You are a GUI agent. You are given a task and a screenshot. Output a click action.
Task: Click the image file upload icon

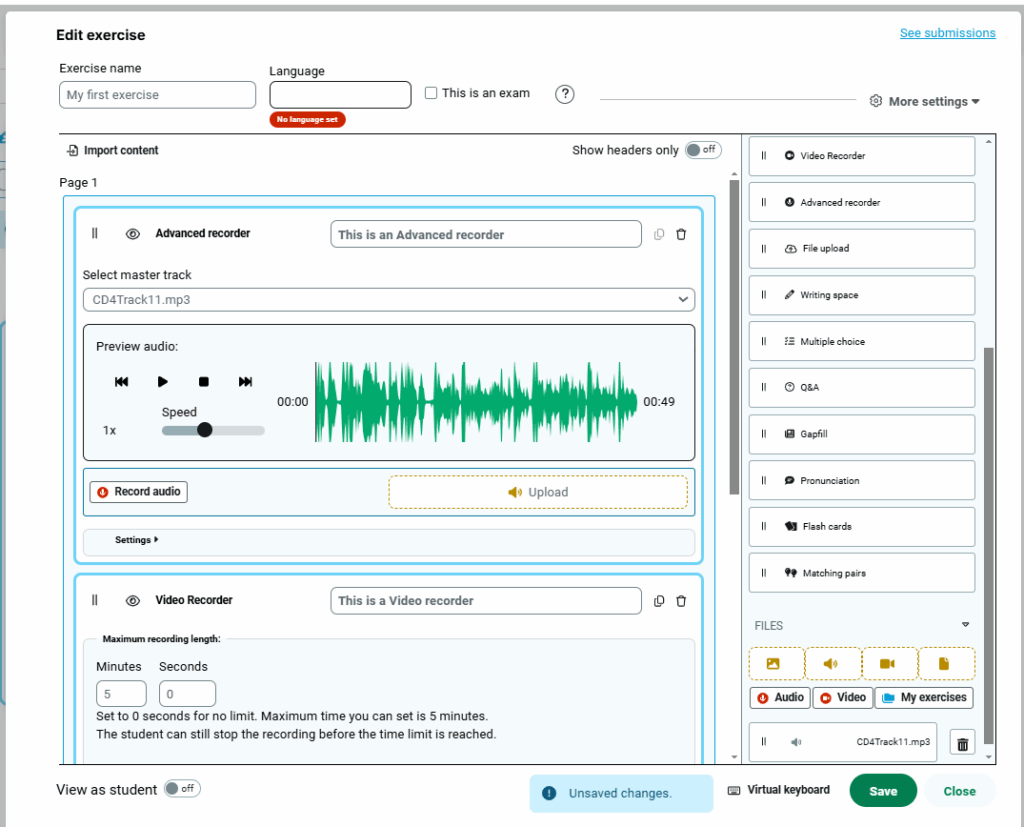click(773, 663)
